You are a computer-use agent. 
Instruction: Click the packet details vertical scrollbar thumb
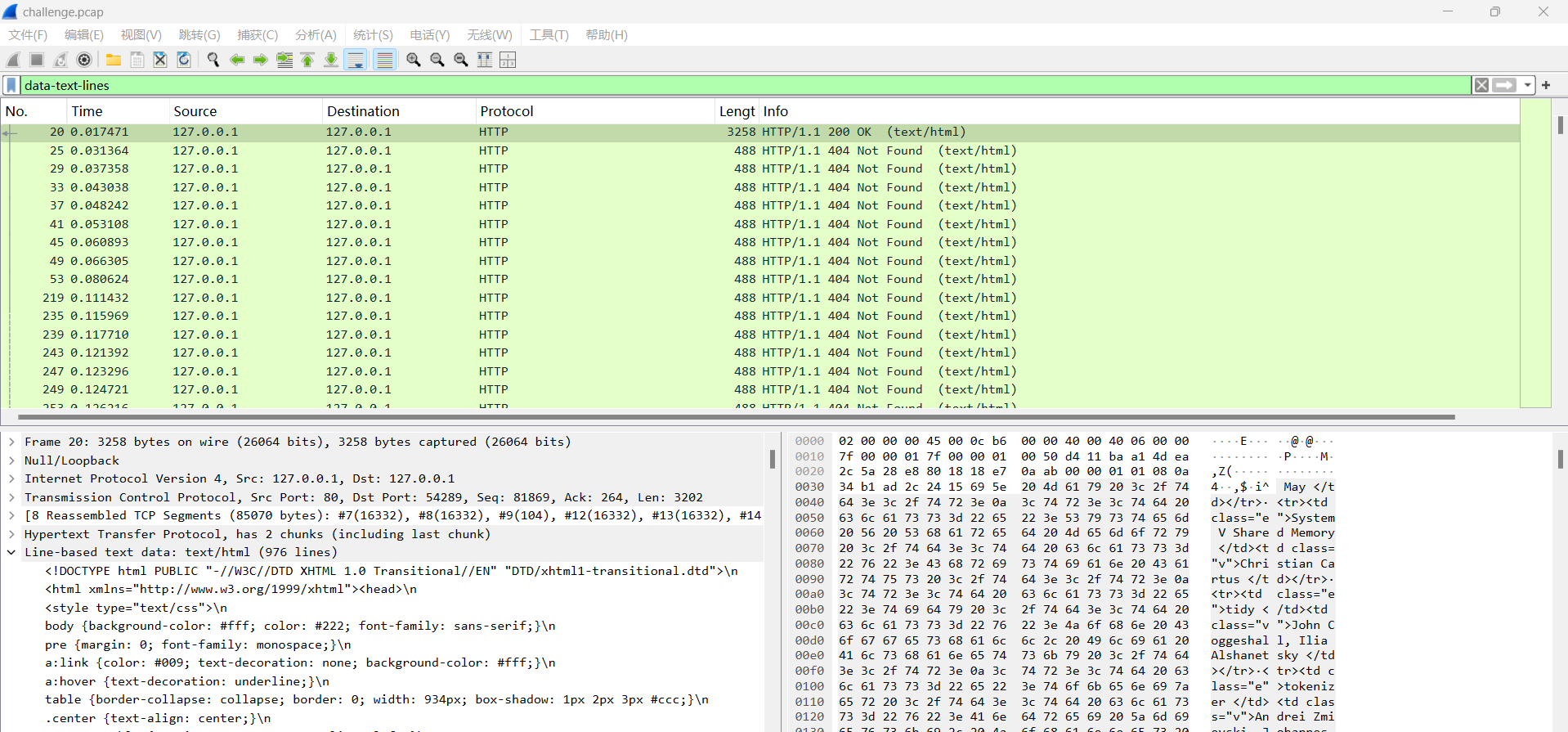(x=772, y=458)
